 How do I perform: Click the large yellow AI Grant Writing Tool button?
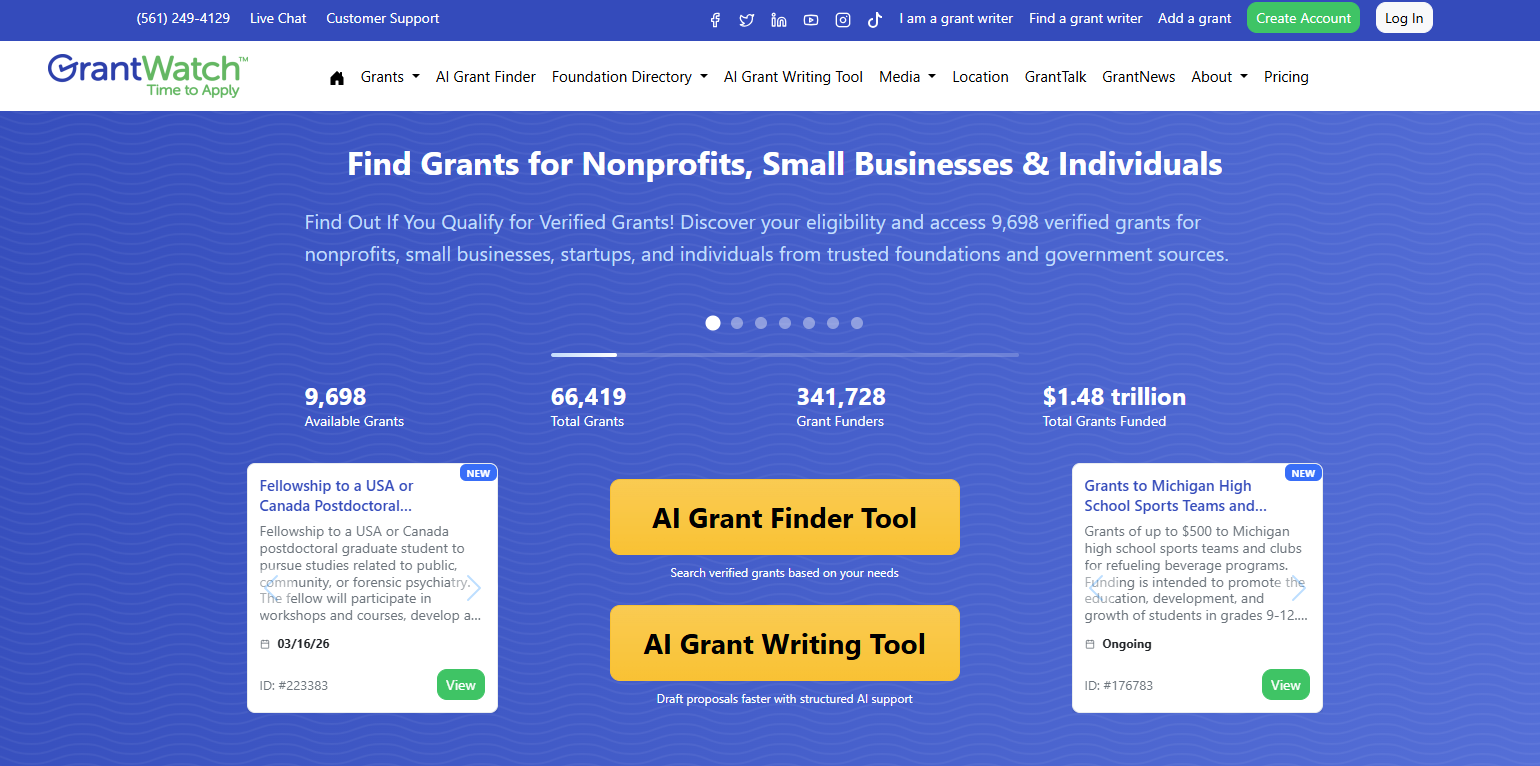pos(785,643)
